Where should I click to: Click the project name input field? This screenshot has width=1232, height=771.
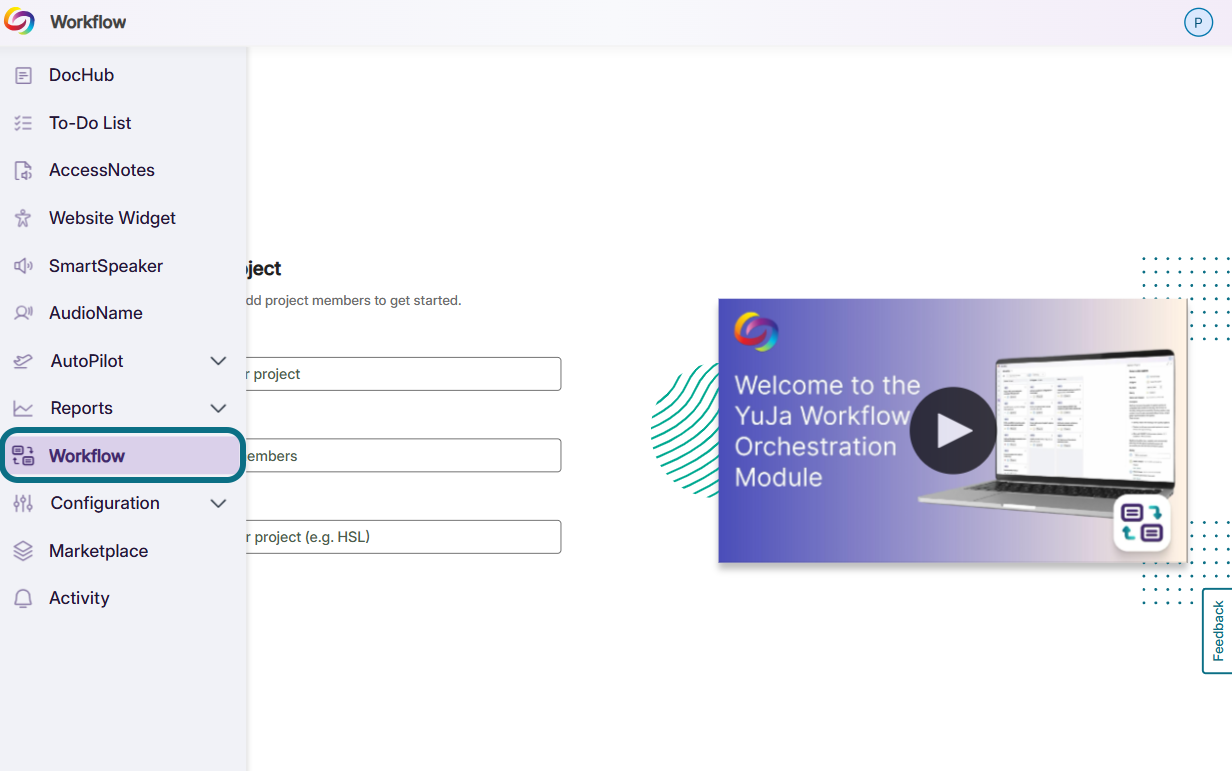tap(404, 374)
